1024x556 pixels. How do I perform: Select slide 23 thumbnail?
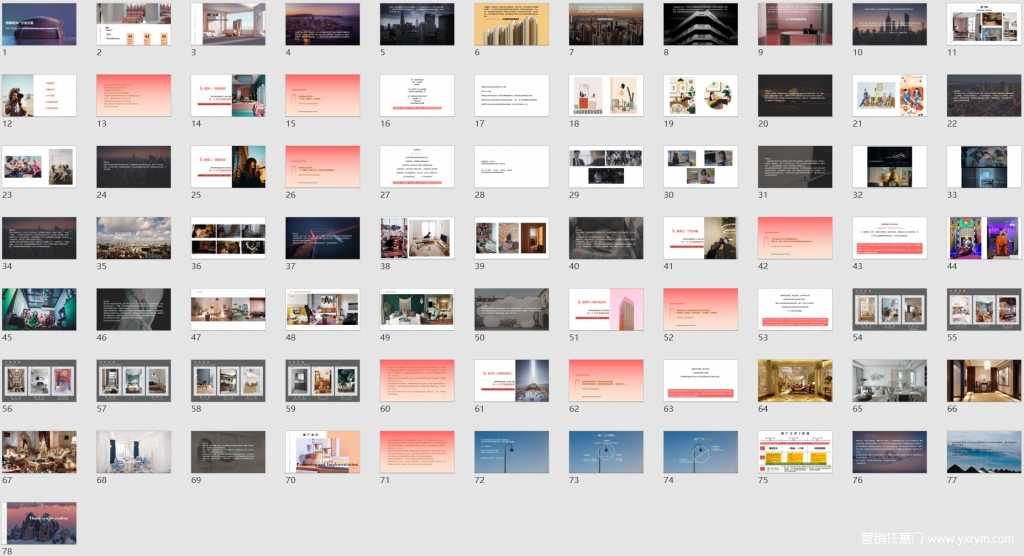coord(39,167)
